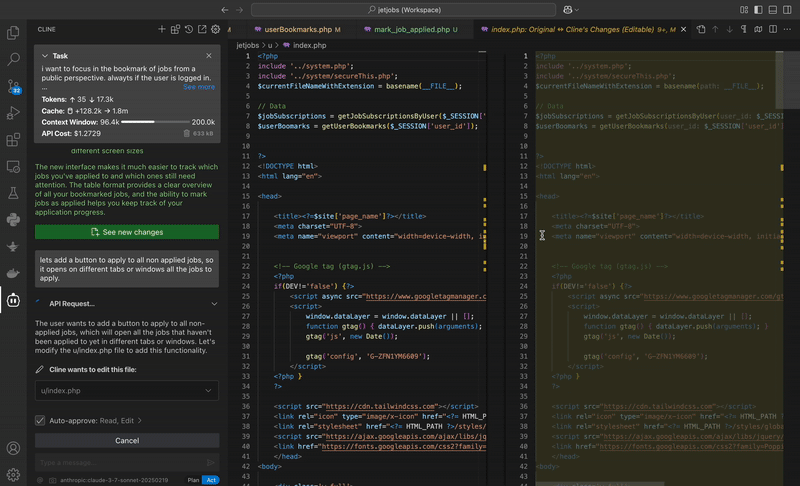Send message with paper plane icon
Viewport: 800px width, 486px height.
coord(210,463)
